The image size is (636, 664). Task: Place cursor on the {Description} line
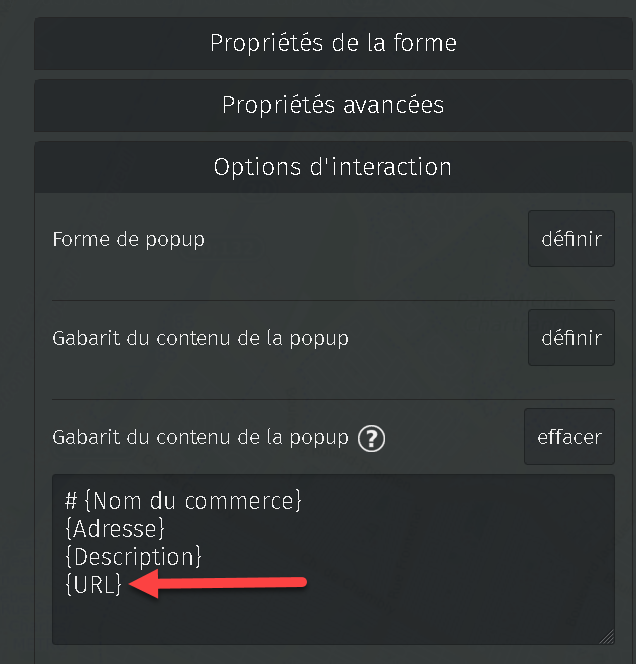tap(133, 556)
